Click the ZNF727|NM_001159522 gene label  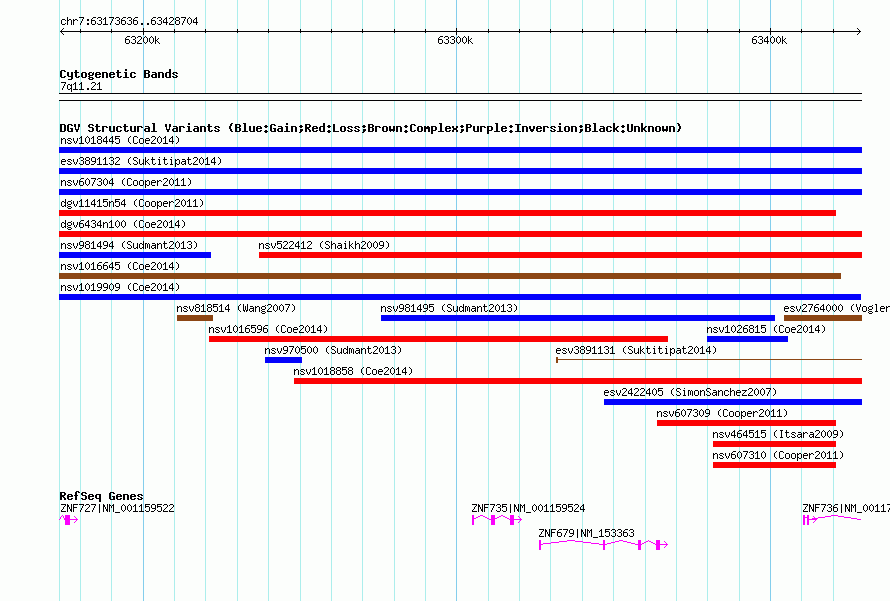pos(117,508)
